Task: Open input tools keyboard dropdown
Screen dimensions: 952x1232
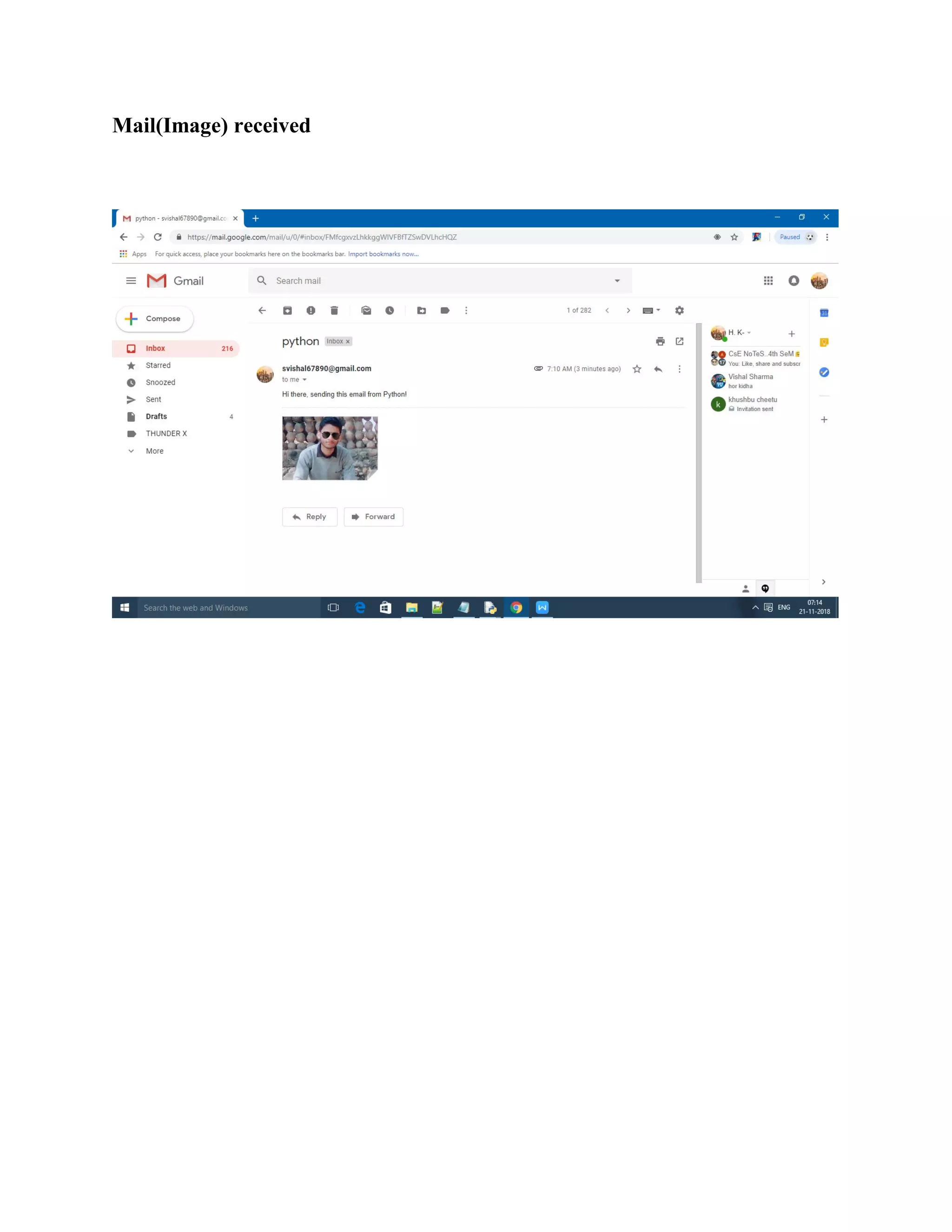Action: tap(651, 310)
